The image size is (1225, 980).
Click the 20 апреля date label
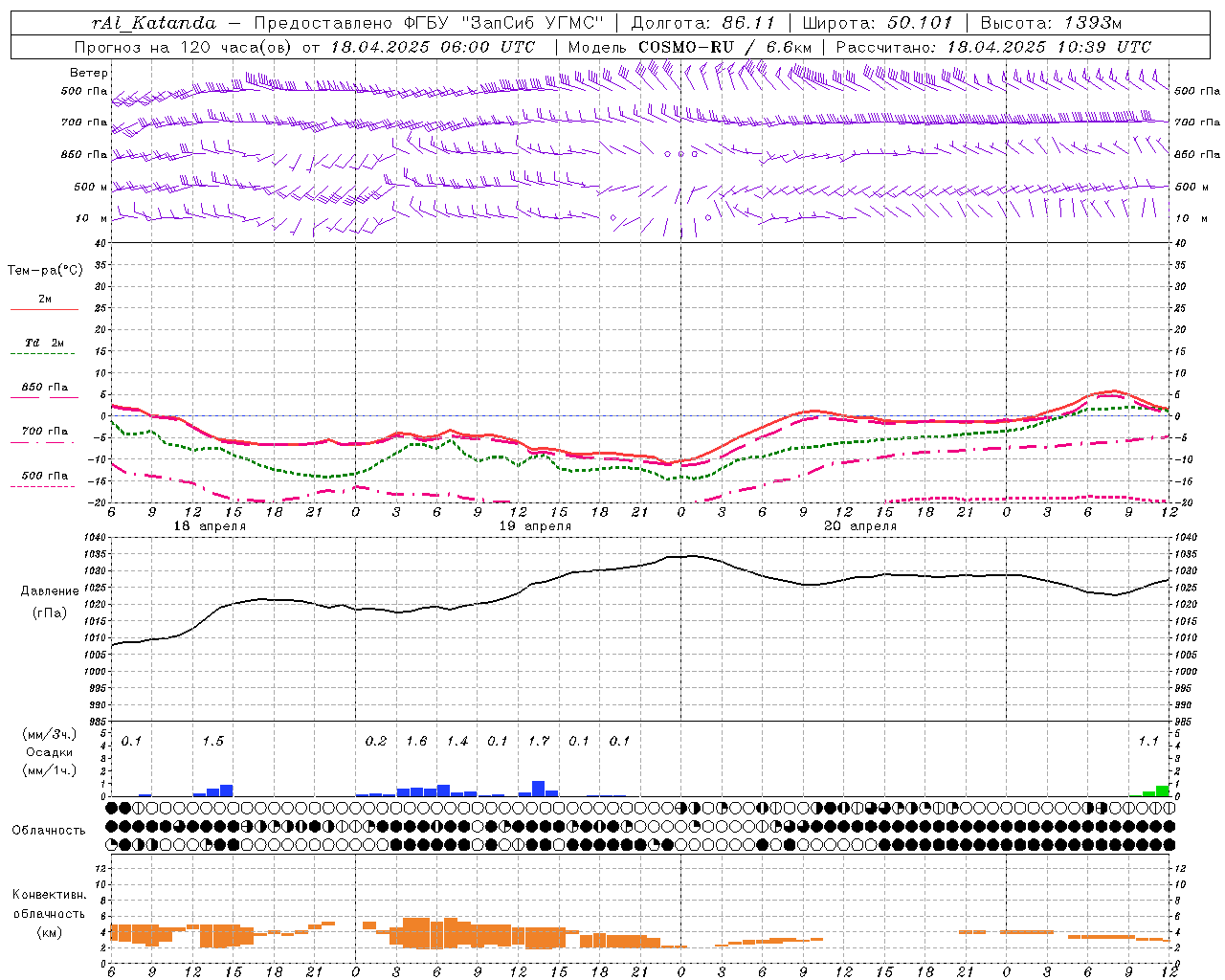860,526
